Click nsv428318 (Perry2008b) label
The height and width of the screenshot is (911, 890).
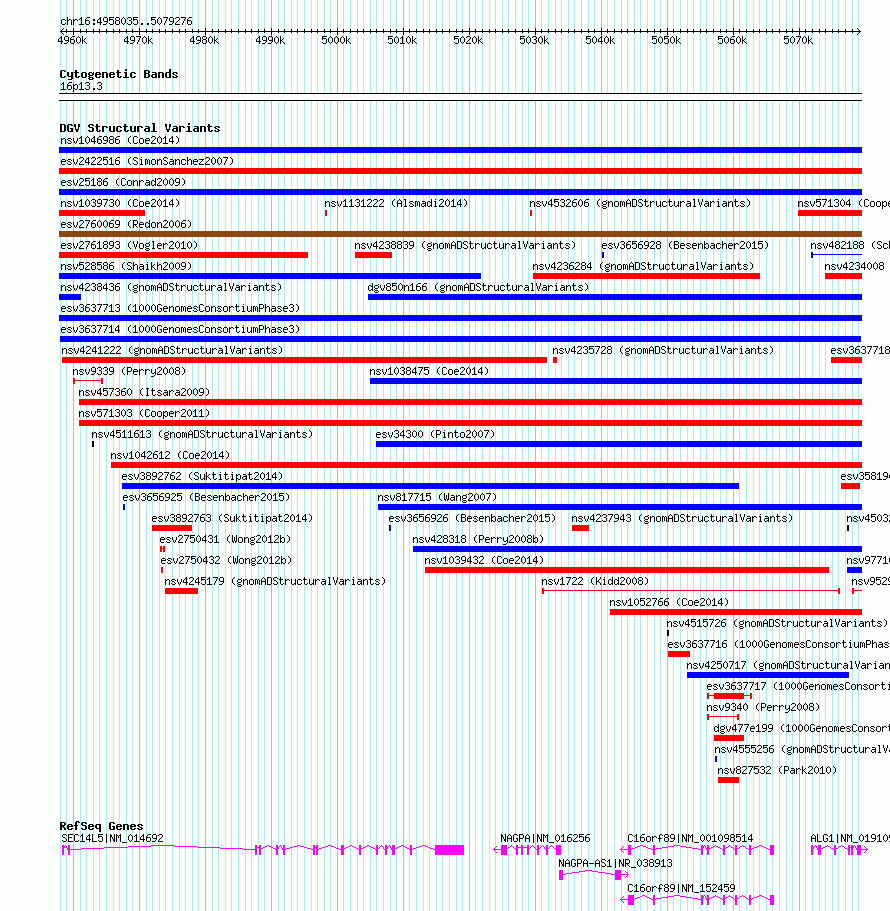click(x=478, y=539)
